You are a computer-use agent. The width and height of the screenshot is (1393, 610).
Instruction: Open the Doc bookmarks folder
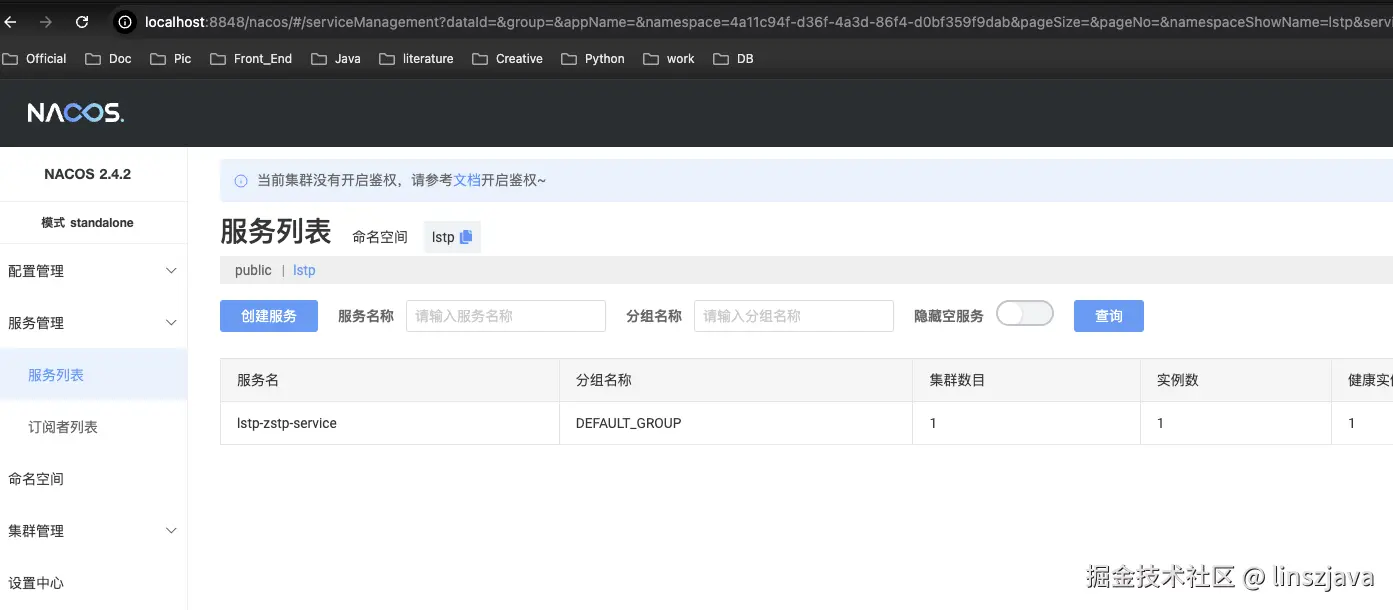coord(109,59)
